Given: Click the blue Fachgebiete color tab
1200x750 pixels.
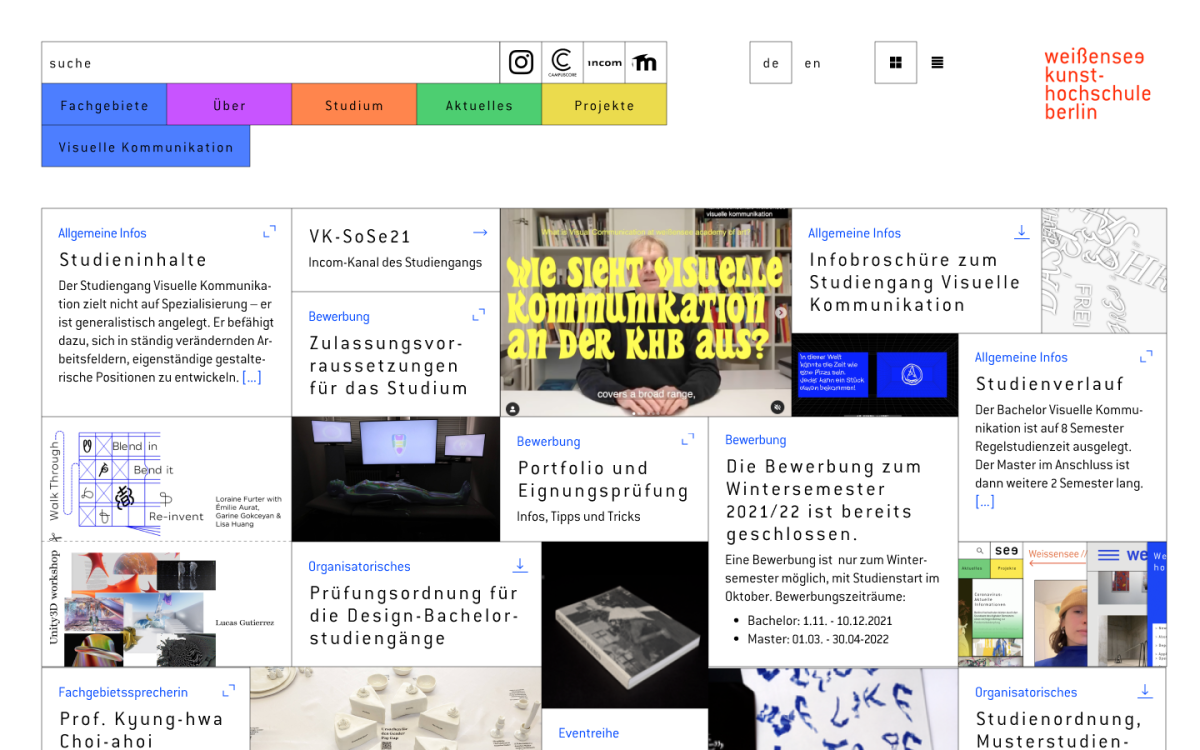Looking at the screenshot, I should (104, 105).
